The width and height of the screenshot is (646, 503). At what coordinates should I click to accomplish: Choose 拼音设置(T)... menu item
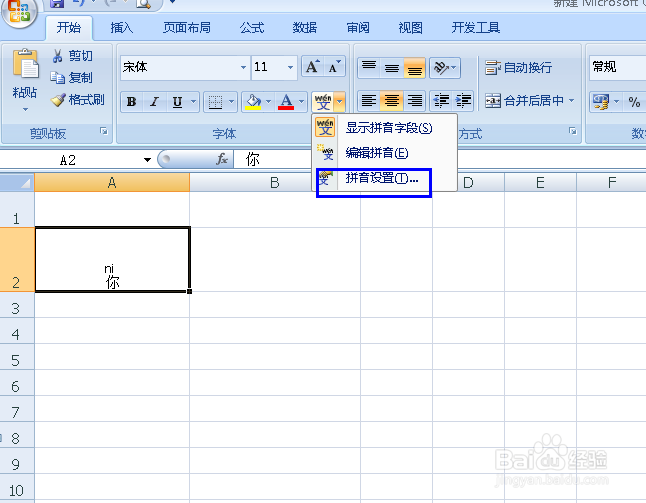pyautogui.click(x=384, y=178)
